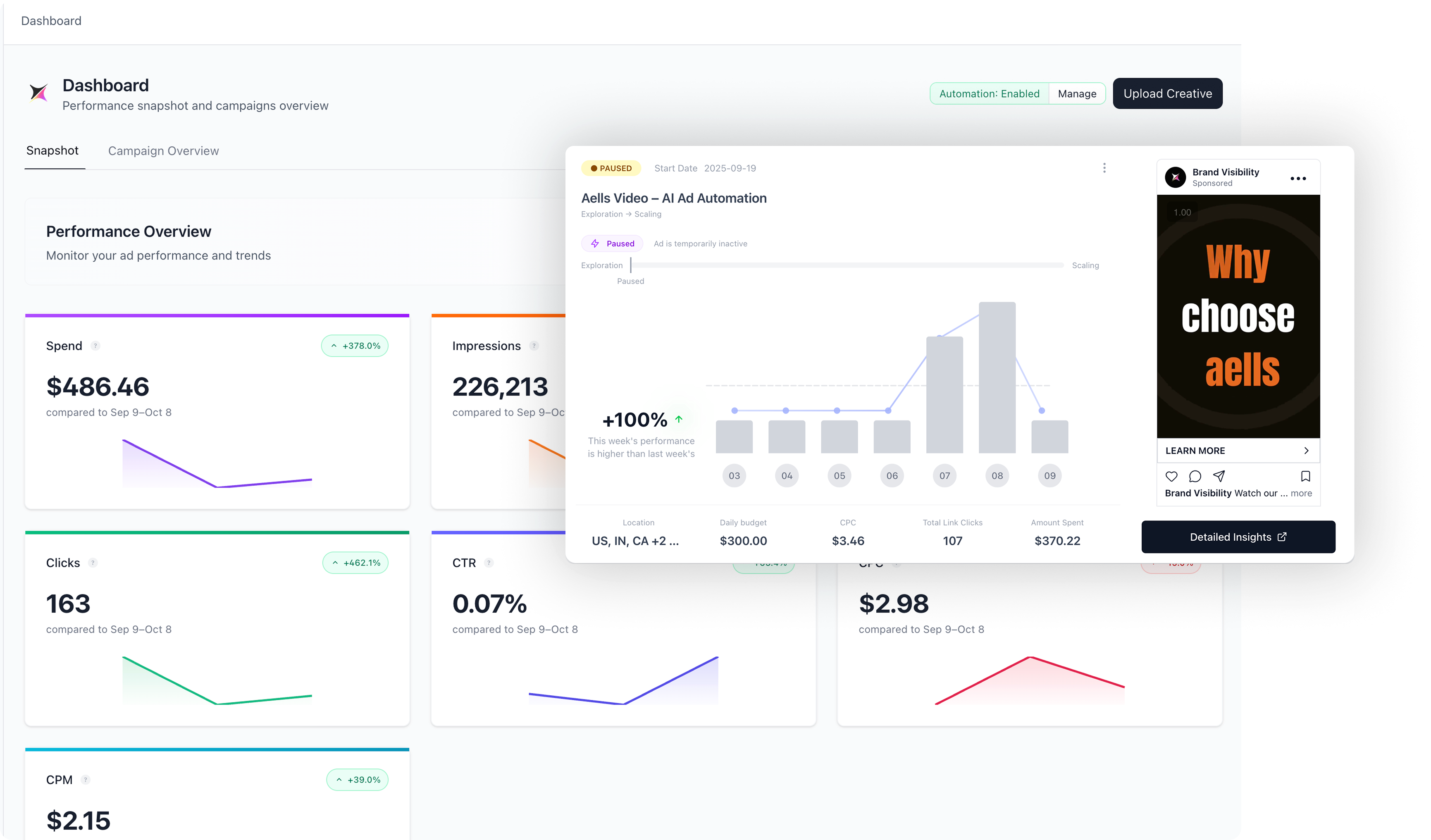Expand LEARN MORE chevron on ad preview

[1305, 451]
